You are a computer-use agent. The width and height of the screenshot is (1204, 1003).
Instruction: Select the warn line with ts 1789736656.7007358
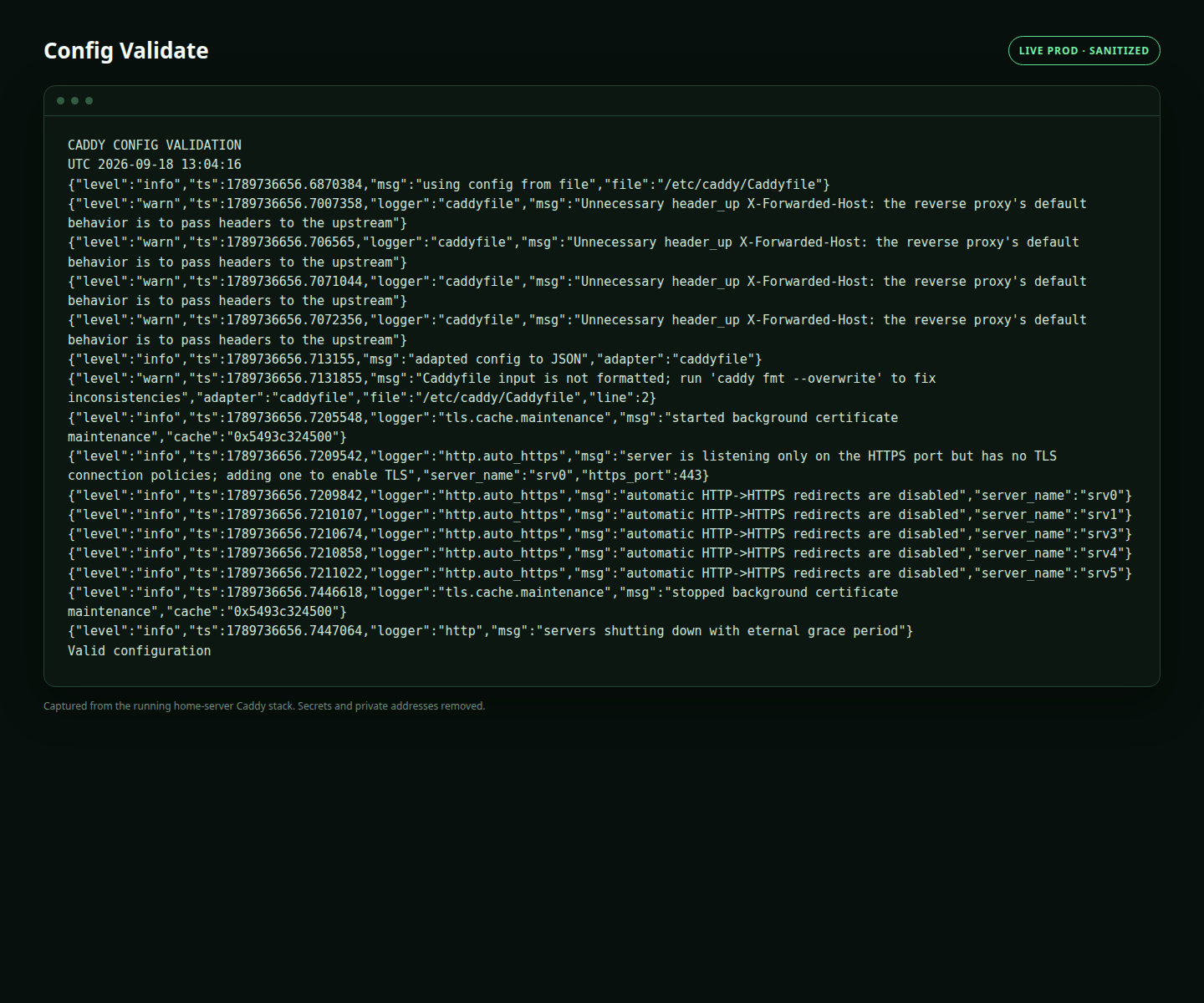tap(577, 213)
